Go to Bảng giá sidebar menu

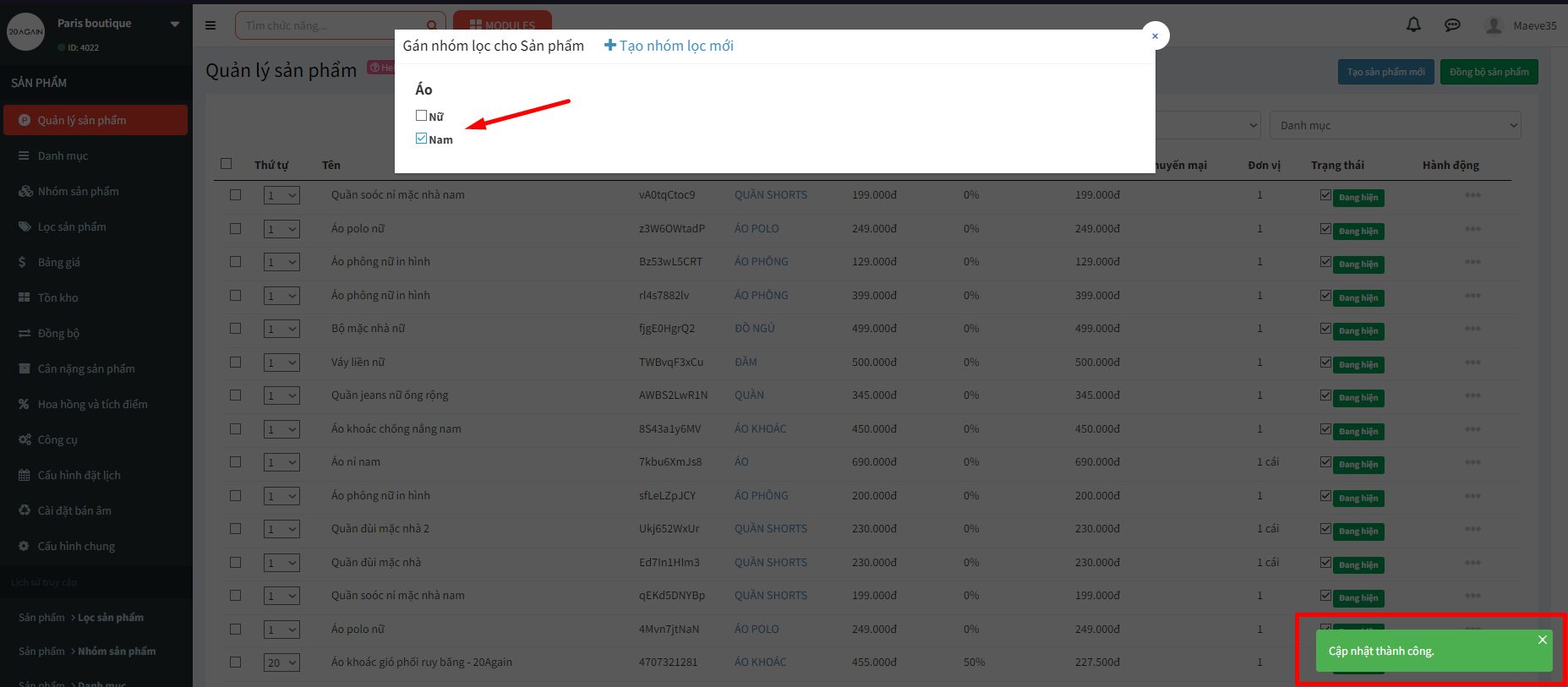pyautogui.click(x=58, y=262)
